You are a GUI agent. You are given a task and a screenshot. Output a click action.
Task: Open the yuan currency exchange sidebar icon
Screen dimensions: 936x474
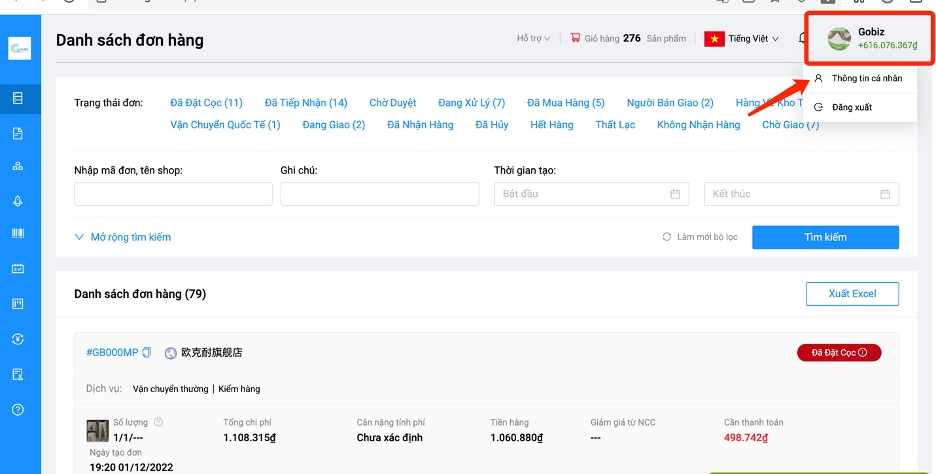tap(17, 339)
